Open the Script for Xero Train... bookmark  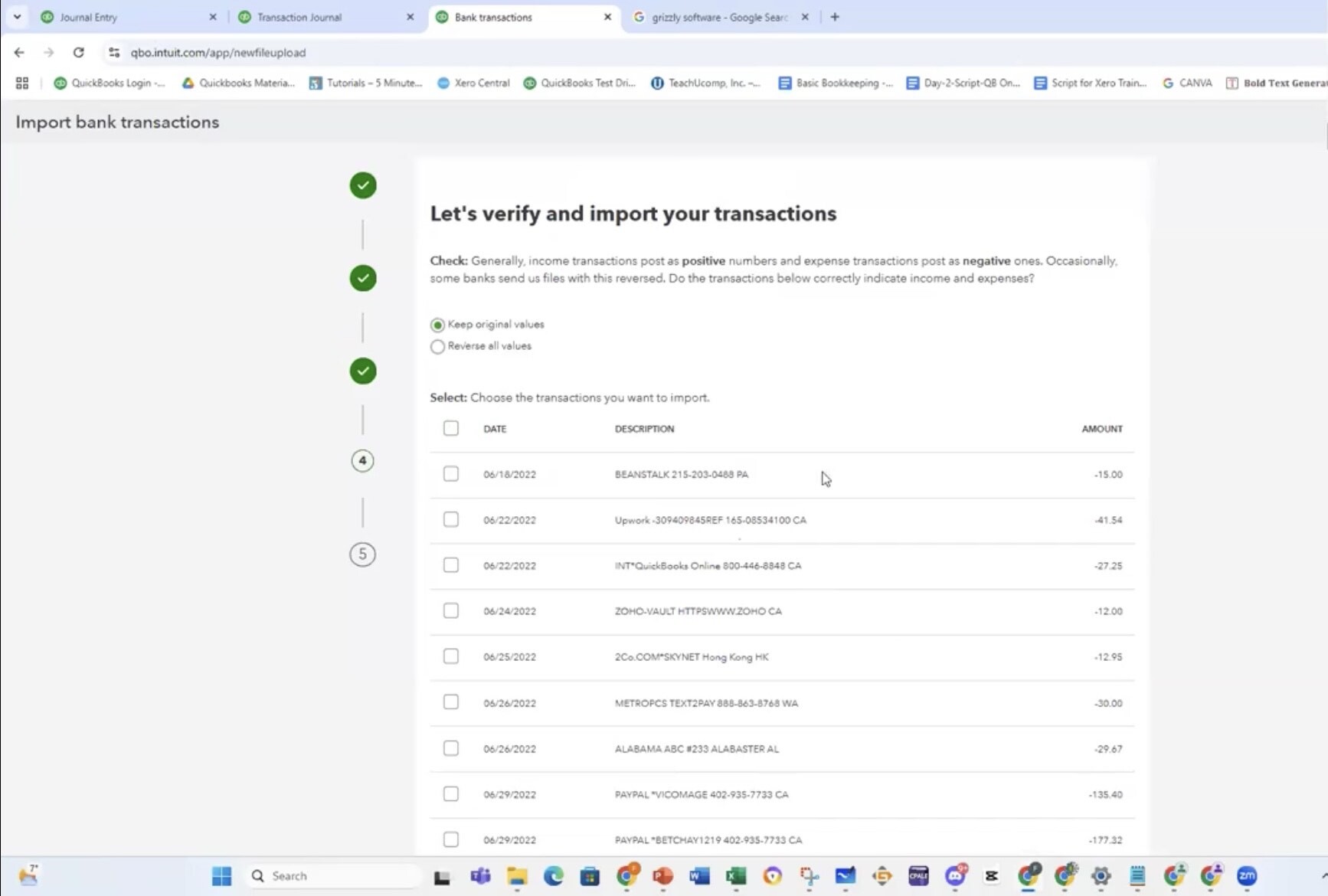pyautogui.click(x=1091, y=83)
